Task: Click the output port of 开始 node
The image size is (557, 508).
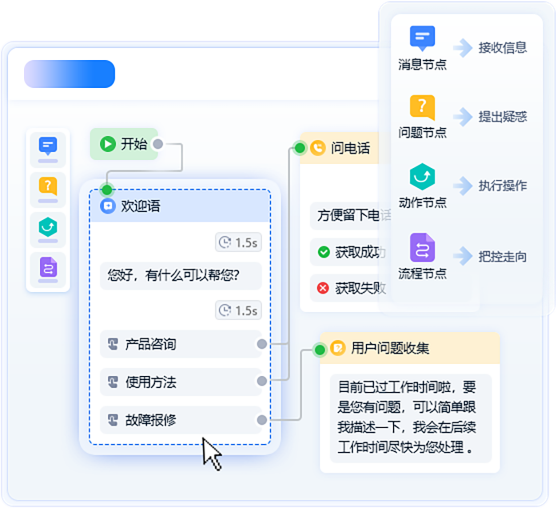Action: point(158,144)
